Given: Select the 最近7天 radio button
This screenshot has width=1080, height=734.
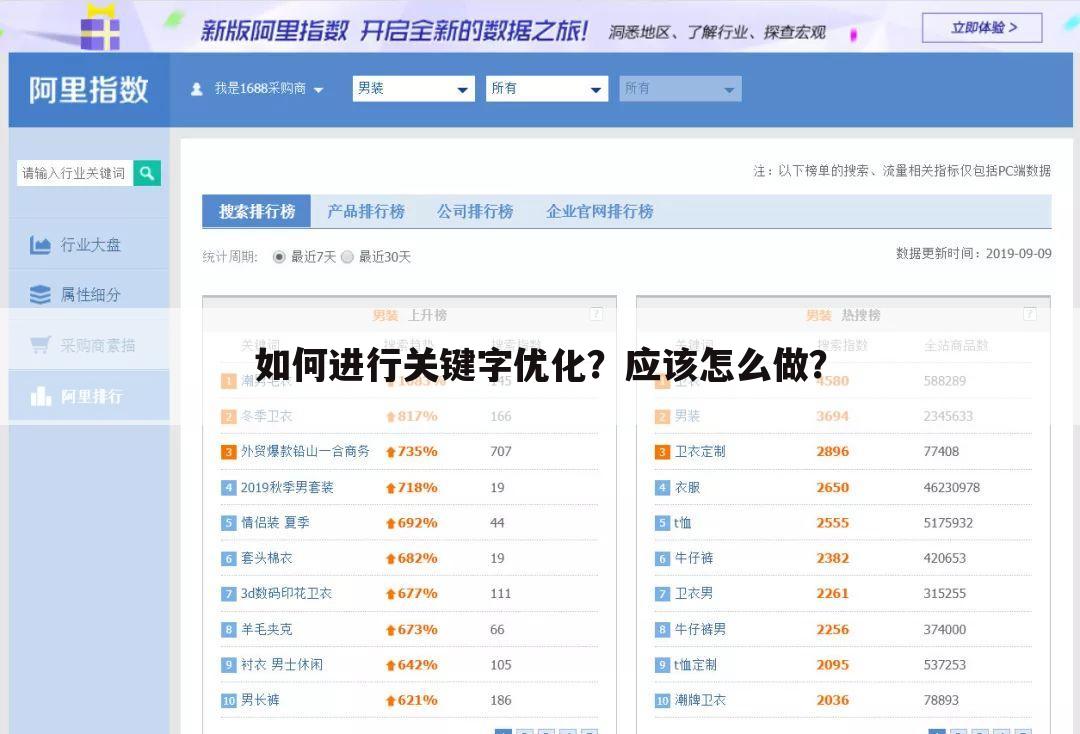Looking at the screenshot, I should tap(279, 257).
